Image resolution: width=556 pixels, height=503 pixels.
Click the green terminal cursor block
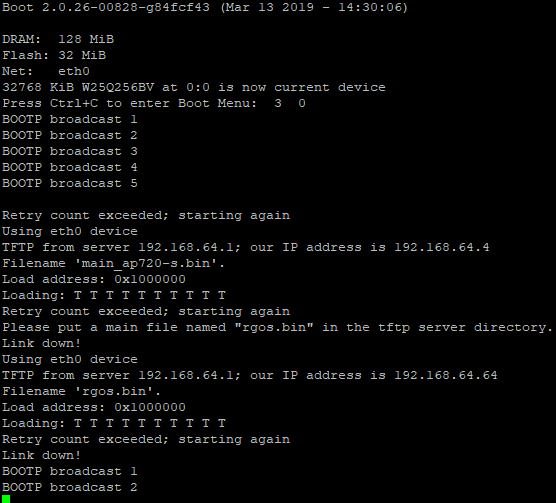(x=6, y=499)
